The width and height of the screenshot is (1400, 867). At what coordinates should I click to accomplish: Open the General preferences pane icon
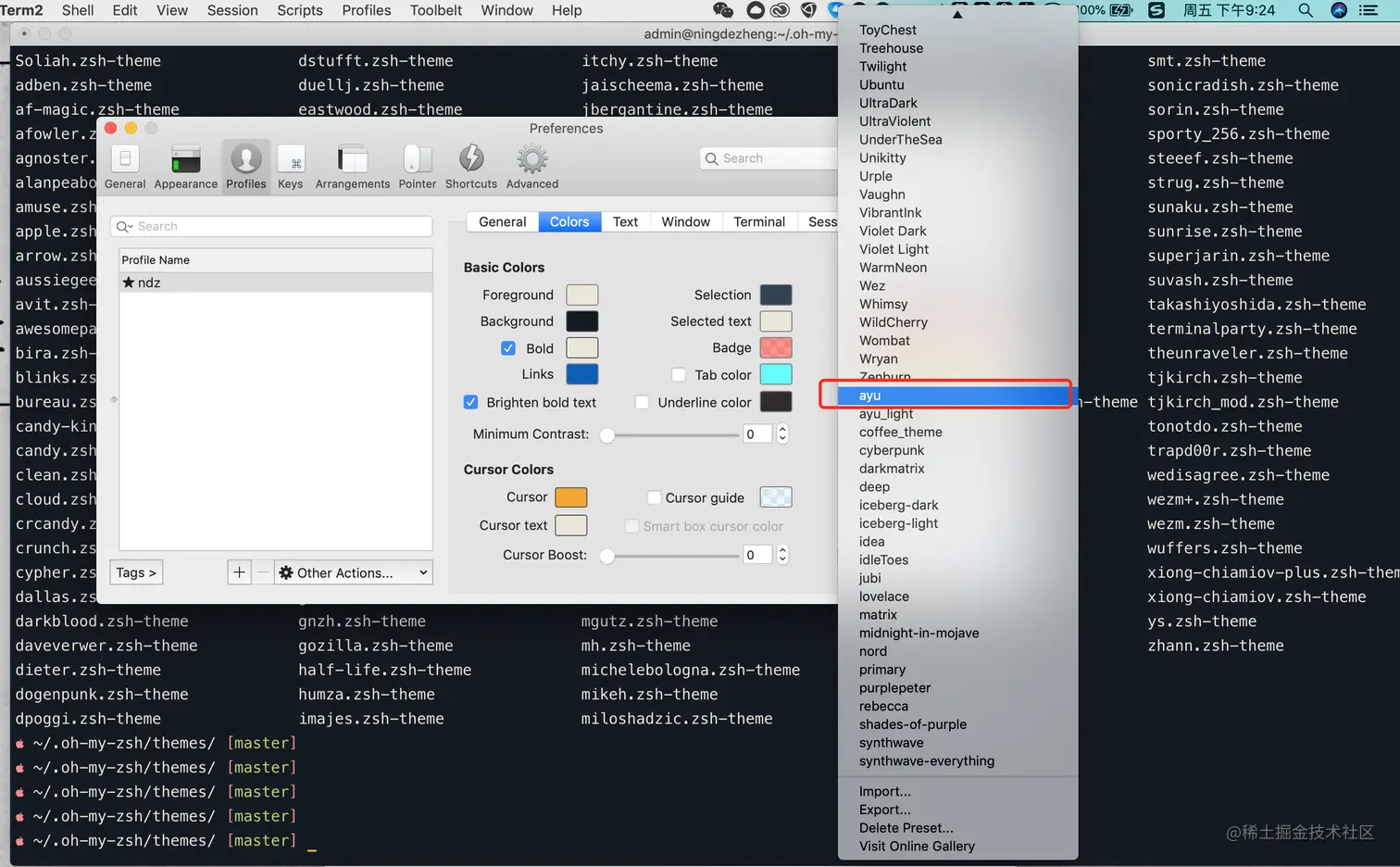(125, 167)
